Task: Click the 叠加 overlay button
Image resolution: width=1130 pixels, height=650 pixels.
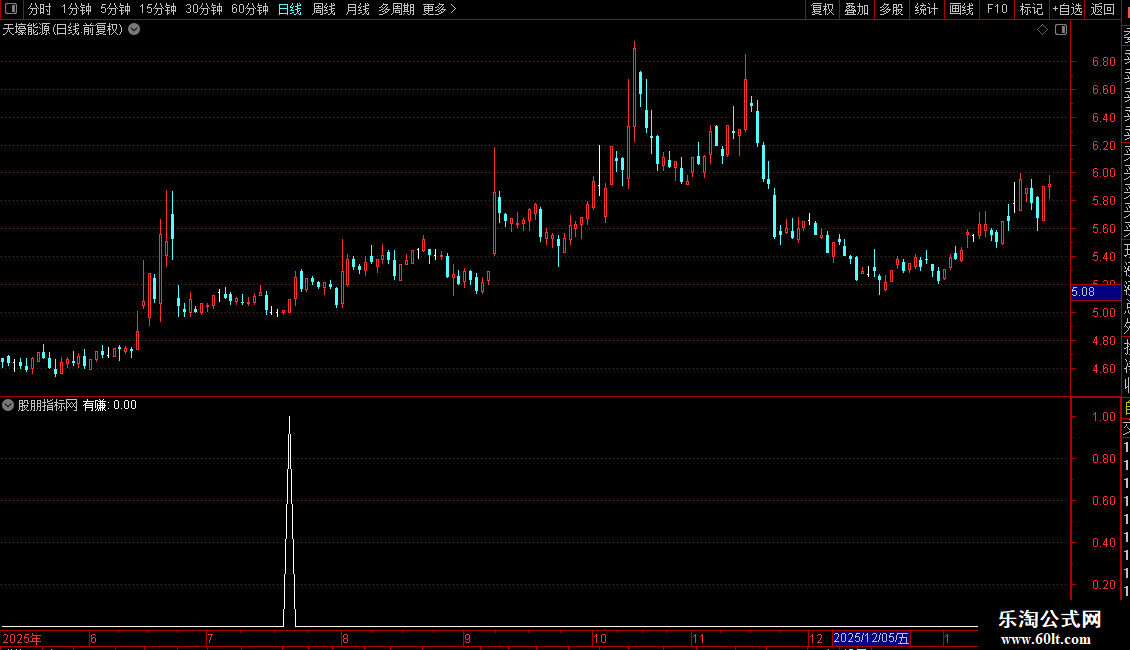Action: [856, 9]
